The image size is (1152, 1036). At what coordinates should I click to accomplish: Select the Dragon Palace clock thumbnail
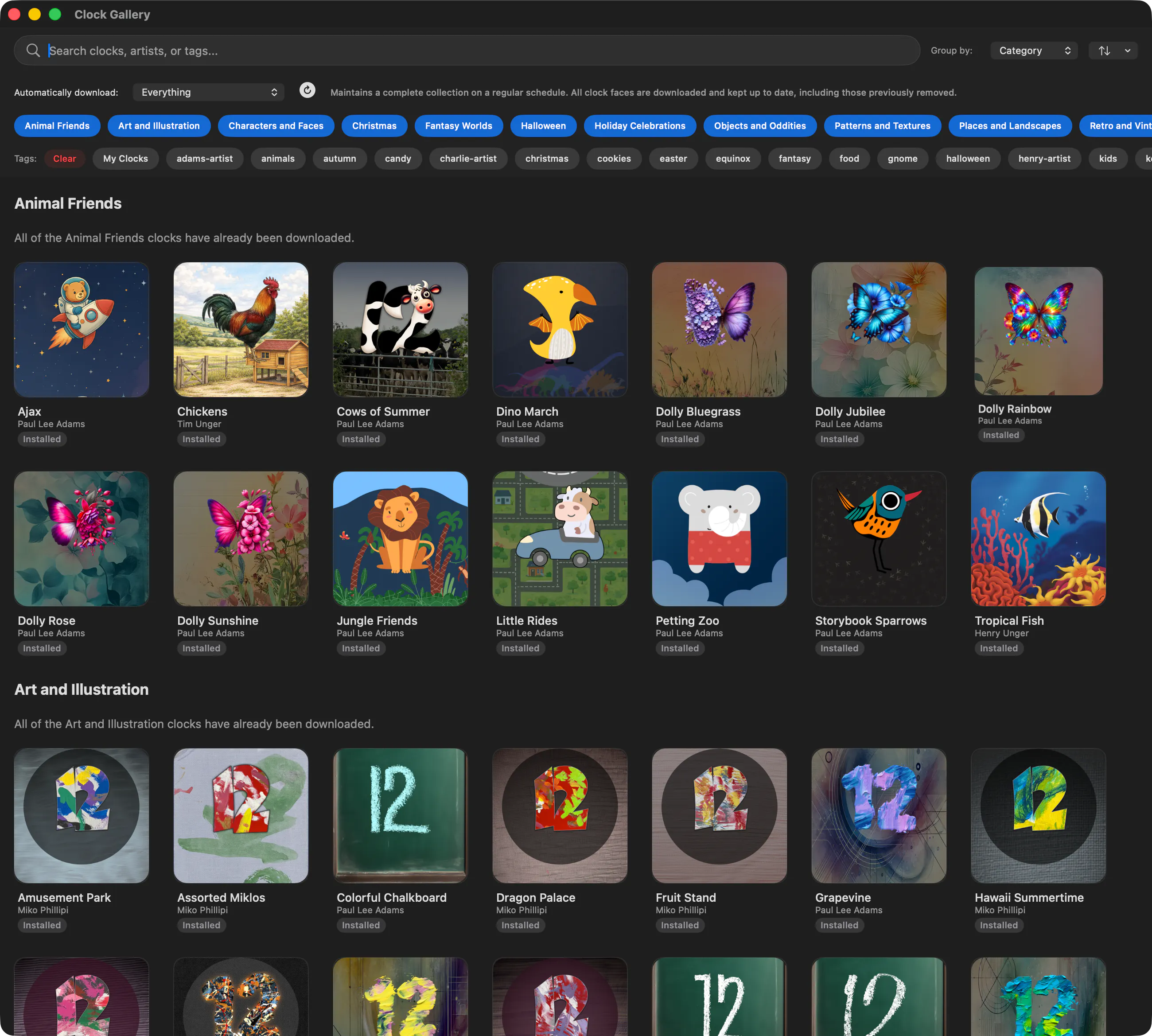tap(560, 816)
